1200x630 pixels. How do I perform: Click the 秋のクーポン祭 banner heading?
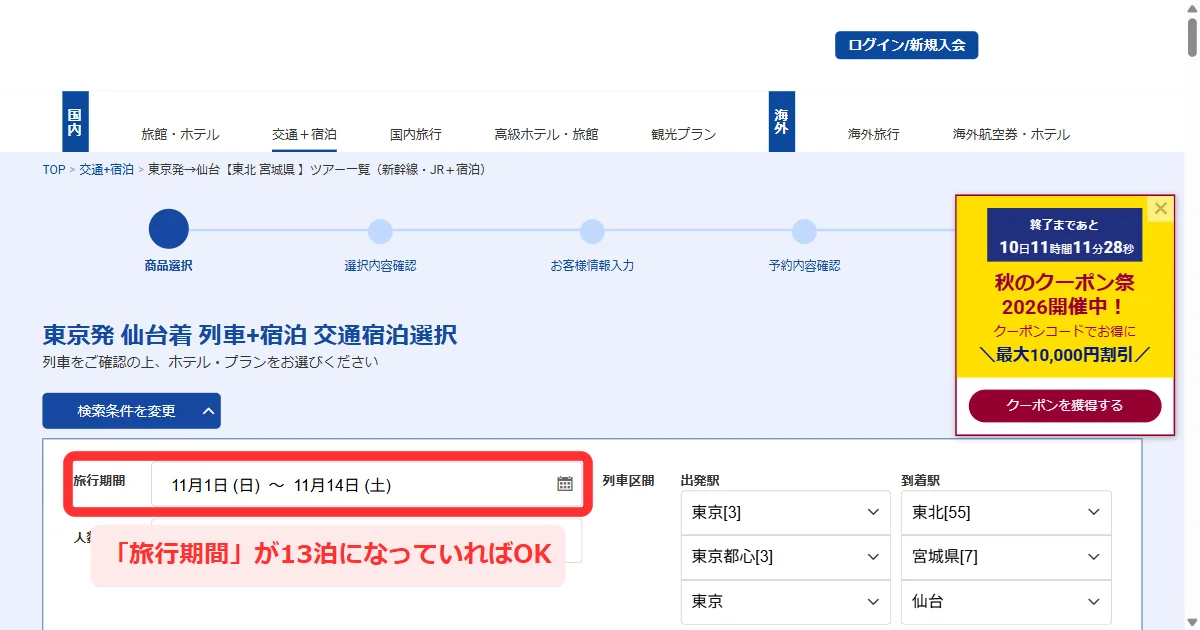coord(1065,293)
